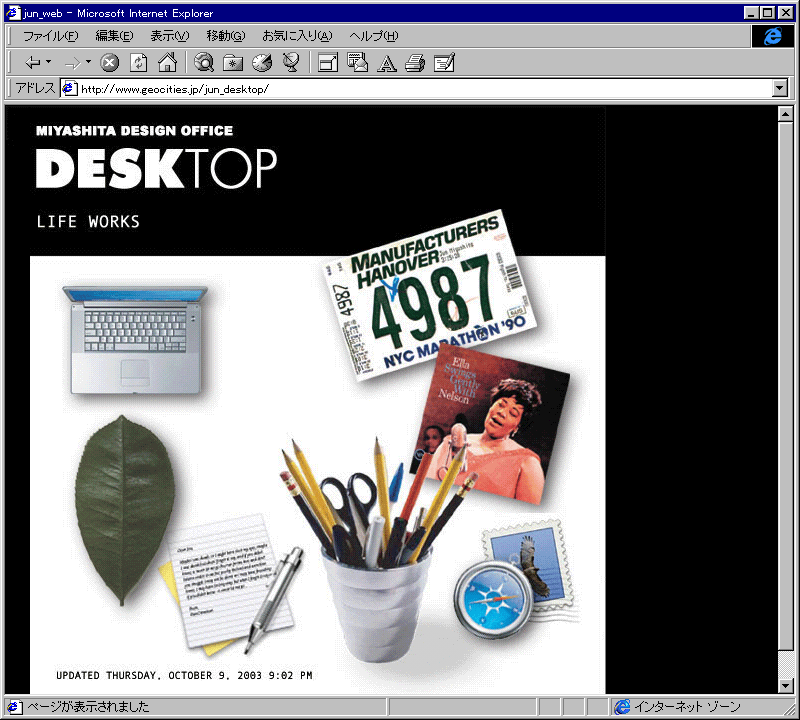Open the お気に入り(A) menu
Viewport: 800px width, 720px height.
coord(297,36)
